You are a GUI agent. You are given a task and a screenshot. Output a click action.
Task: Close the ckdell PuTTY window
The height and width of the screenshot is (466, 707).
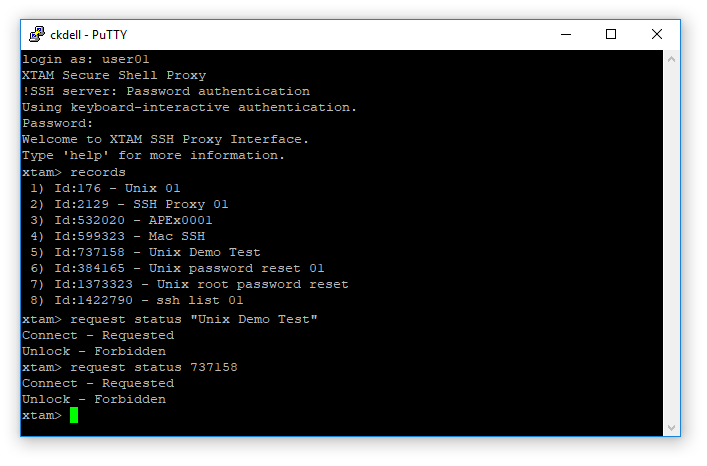[657, 34]
